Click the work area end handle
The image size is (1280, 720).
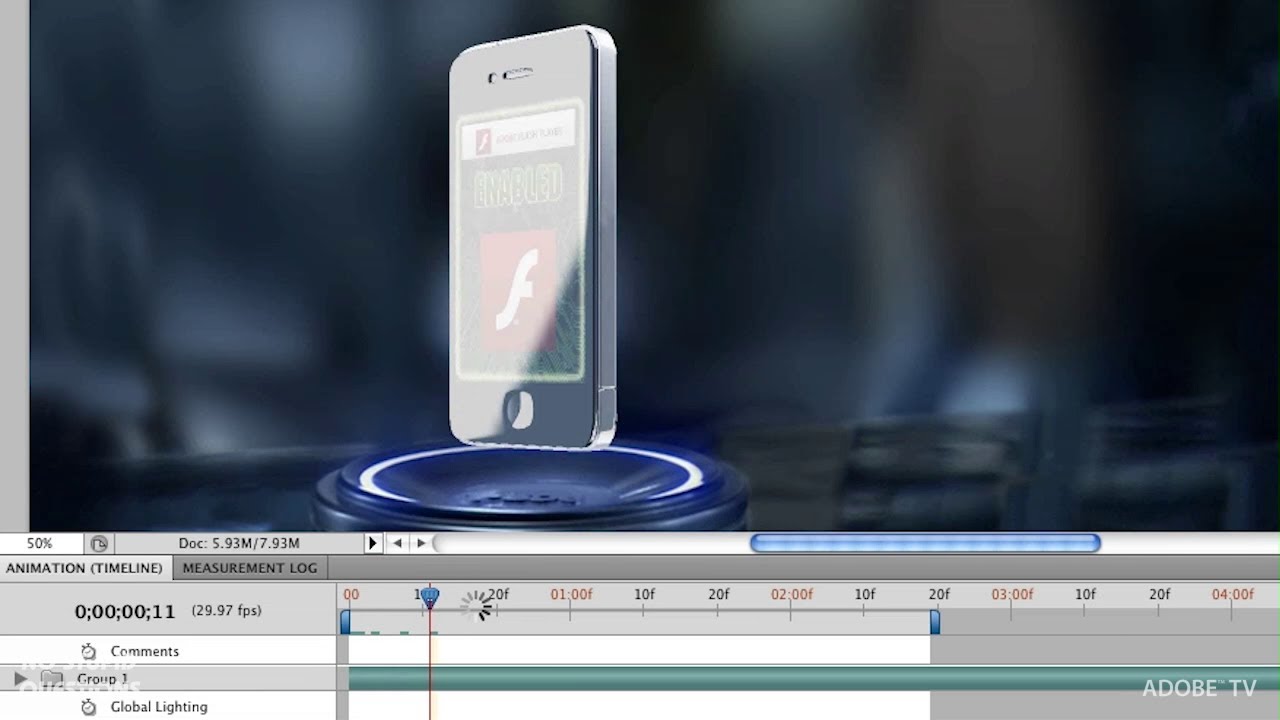click(x=935, y=622)
